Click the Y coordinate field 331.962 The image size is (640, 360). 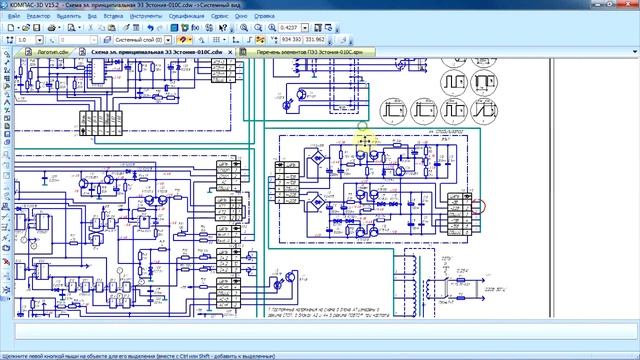tap(314, 40)
